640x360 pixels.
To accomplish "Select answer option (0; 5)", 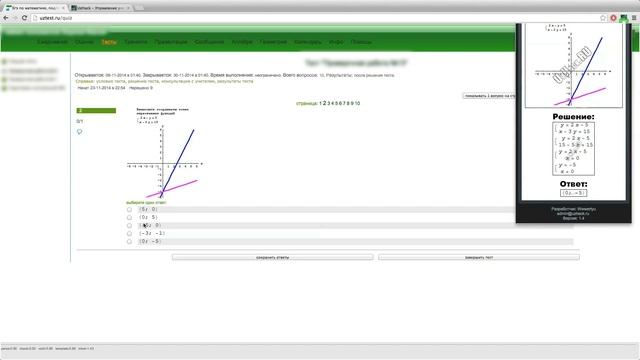I will coord(129,218).
